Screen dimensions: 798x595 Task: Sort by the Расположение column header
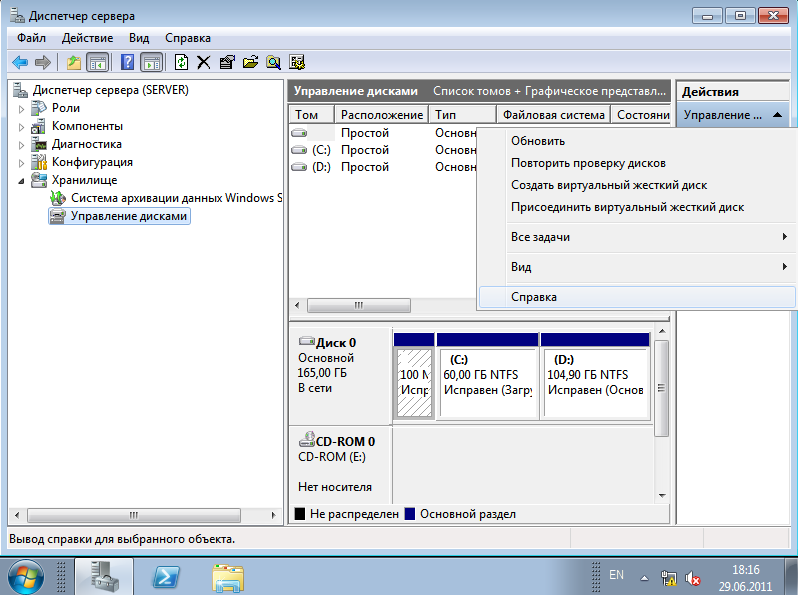coord(381,115)
